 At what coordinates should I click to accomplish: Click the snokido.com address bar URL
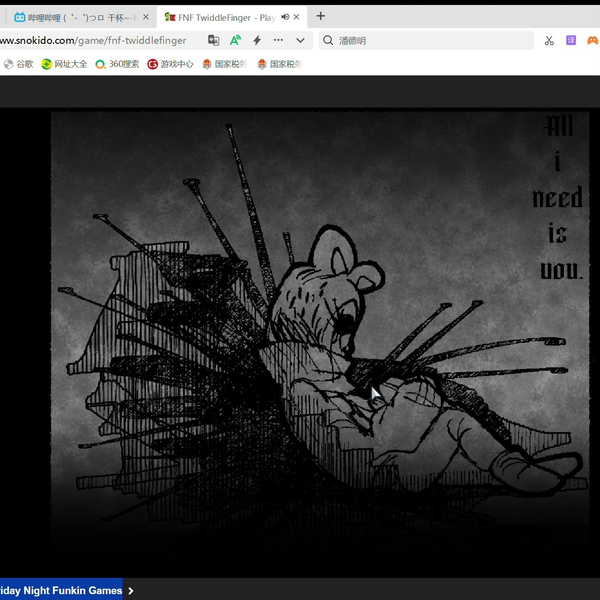tap(93, 41)
